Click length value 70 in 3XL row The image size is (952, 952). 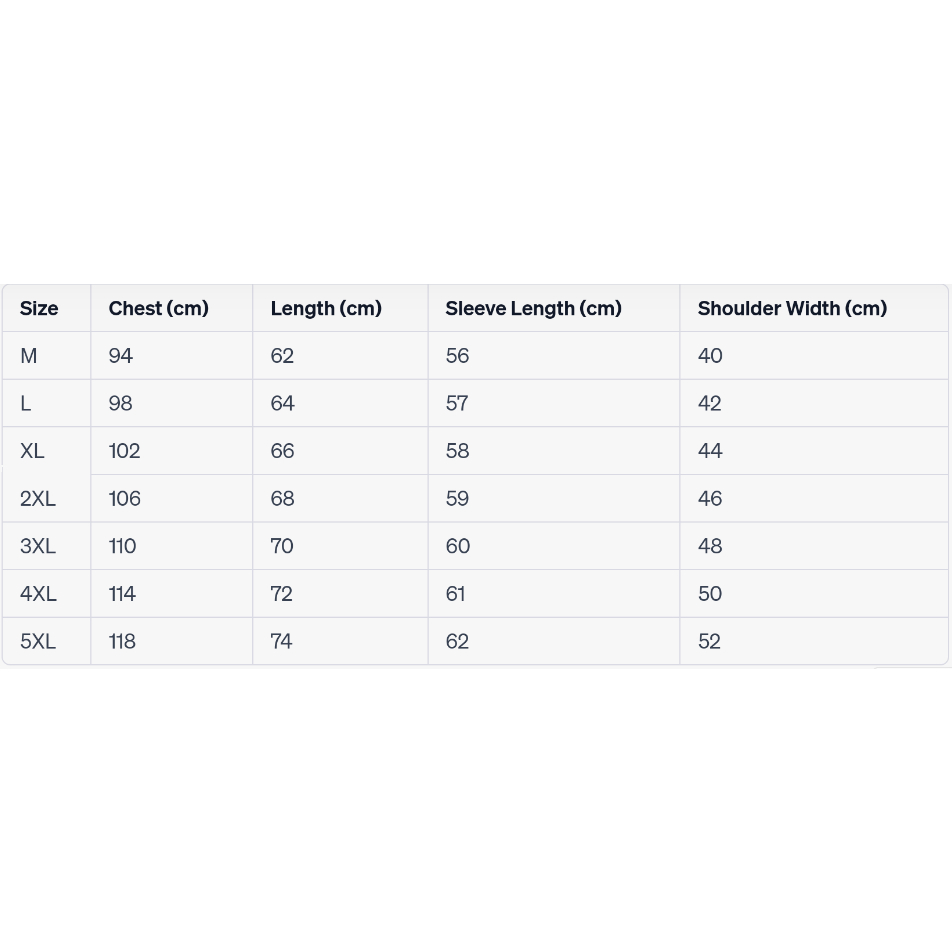click(282, 546)
